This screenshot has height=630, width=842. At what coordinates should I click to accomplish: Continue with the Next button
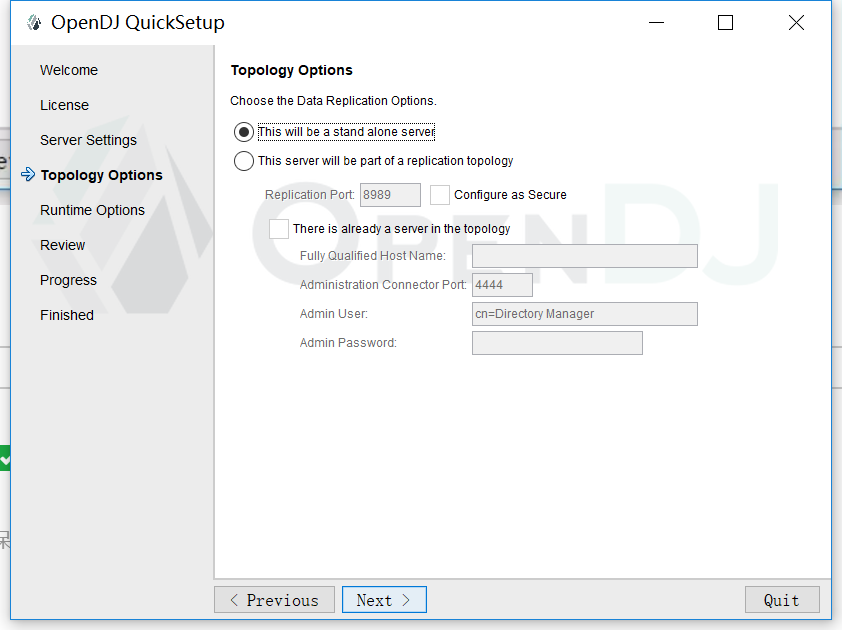384,600
